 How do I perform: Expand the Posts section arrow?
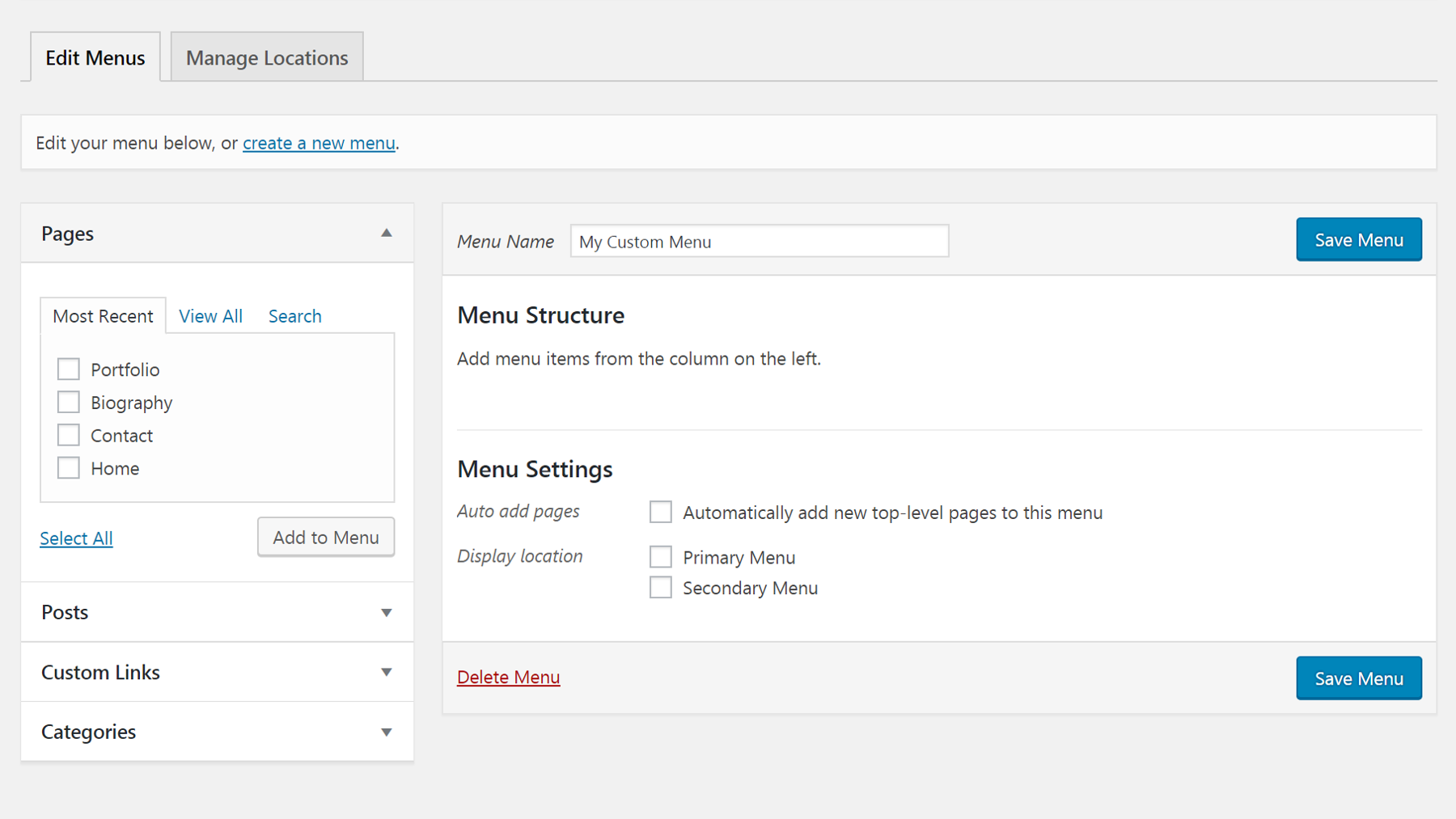click(387, 613)
